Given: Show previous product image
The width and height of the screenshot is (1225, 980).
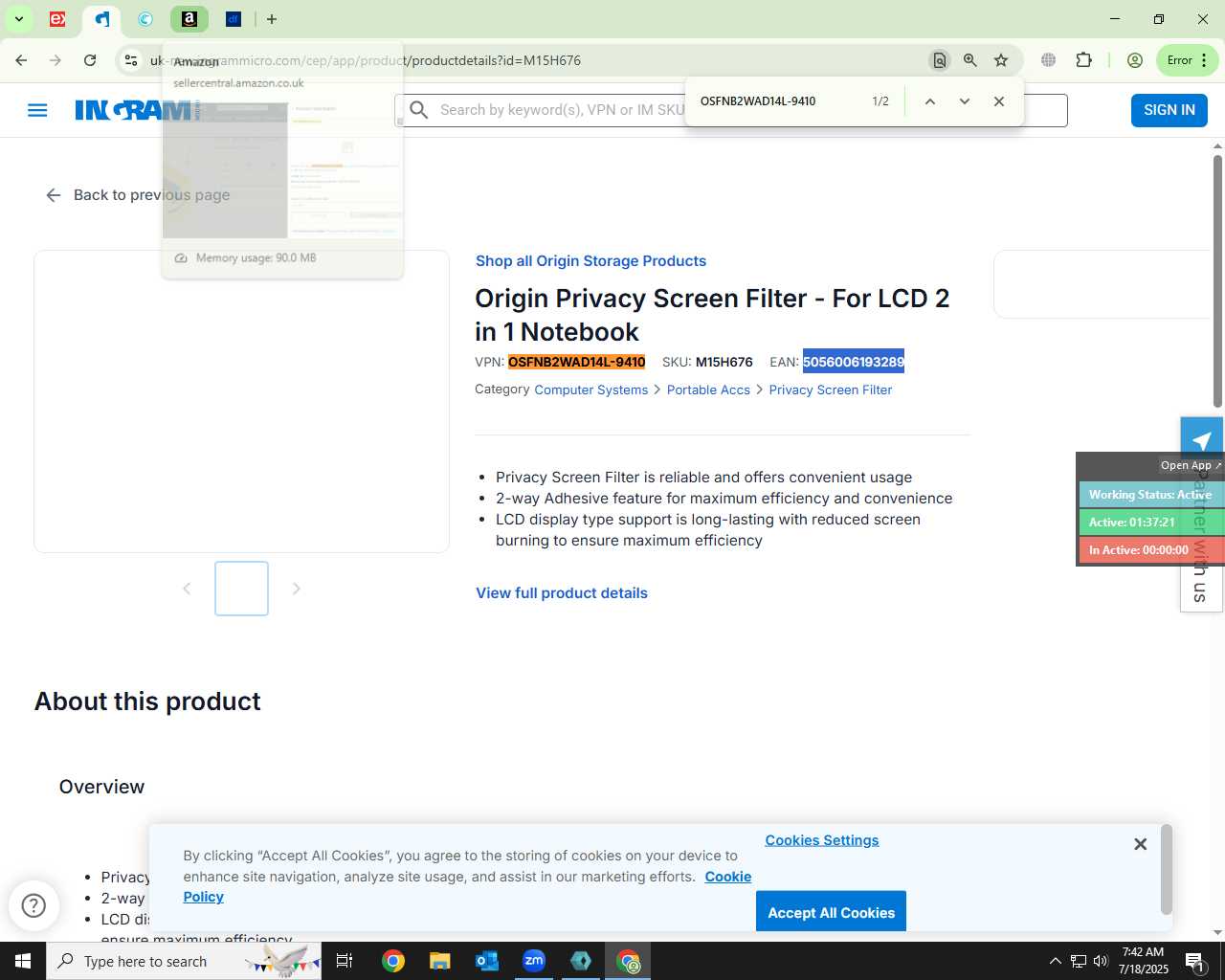Looking at the screenshot, I should [x=187, y=589].
